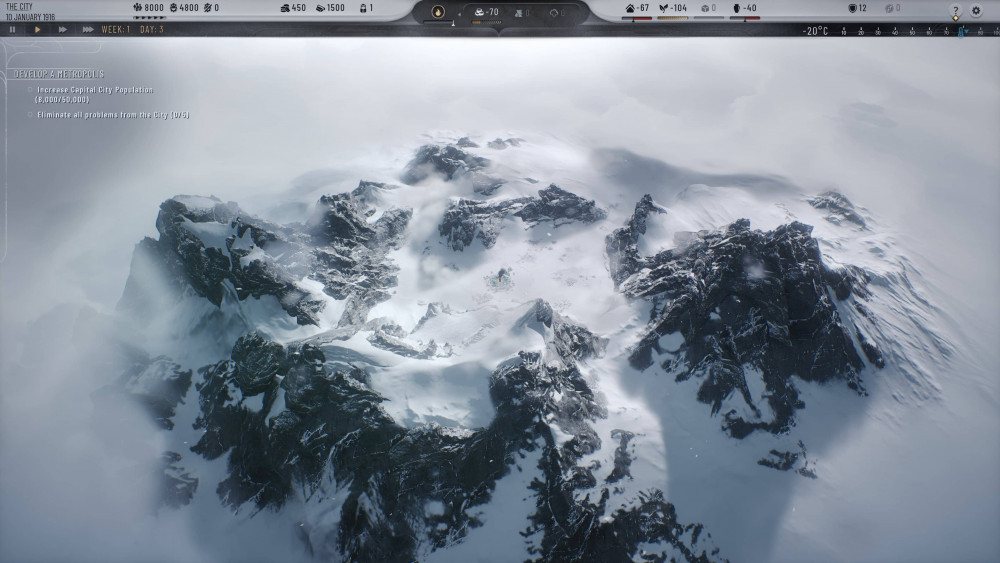Open the generator flame icon
1000x563 pixels.
click(x=438, y=11)
